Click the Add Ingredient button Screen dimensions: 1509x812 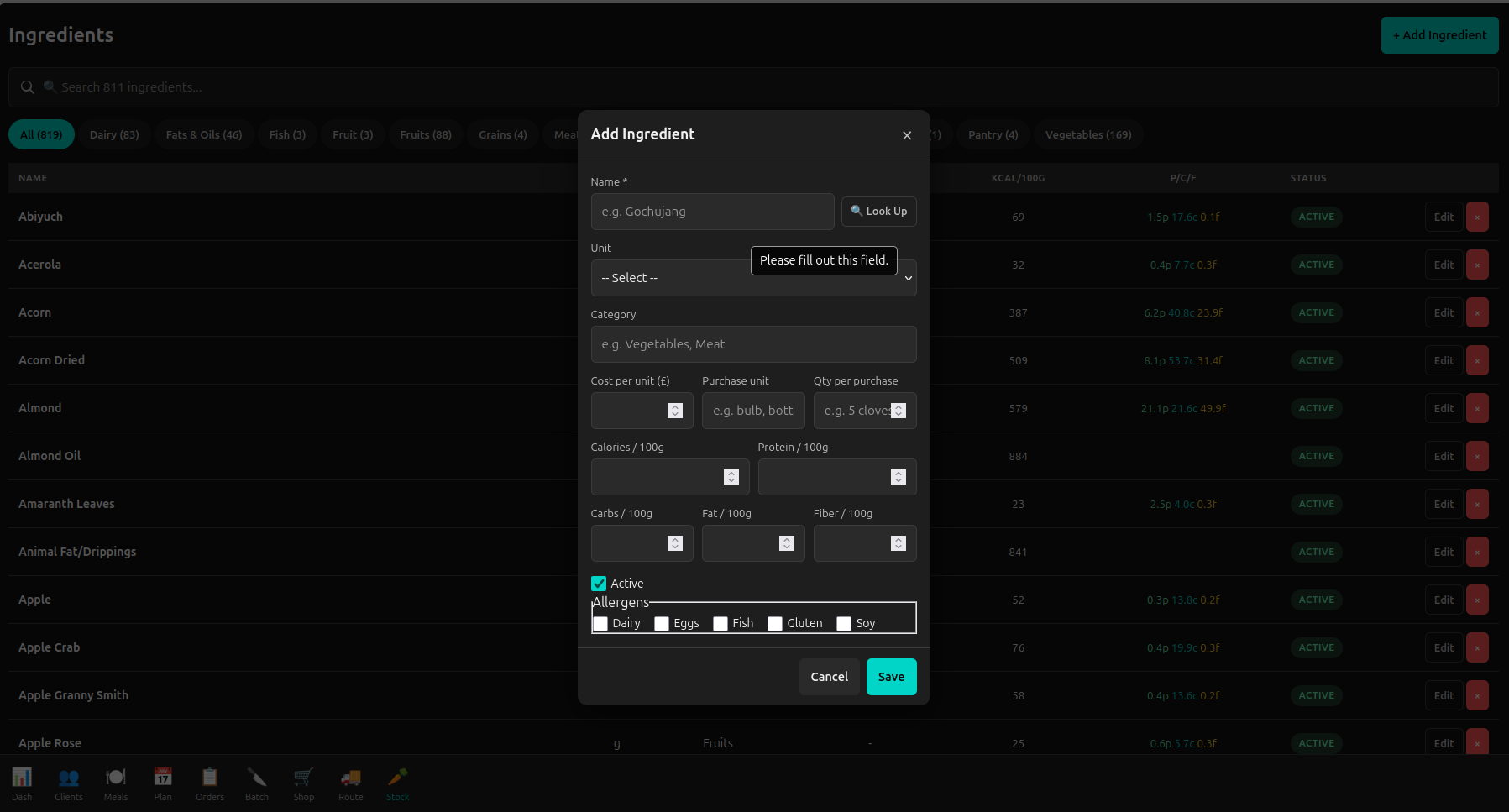[x=1439, y=35]
